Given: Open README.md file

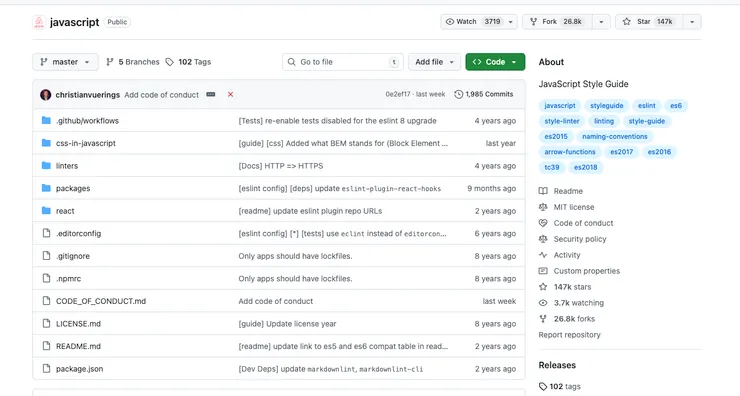Looking at the screenshot, I should pos(78,346).
